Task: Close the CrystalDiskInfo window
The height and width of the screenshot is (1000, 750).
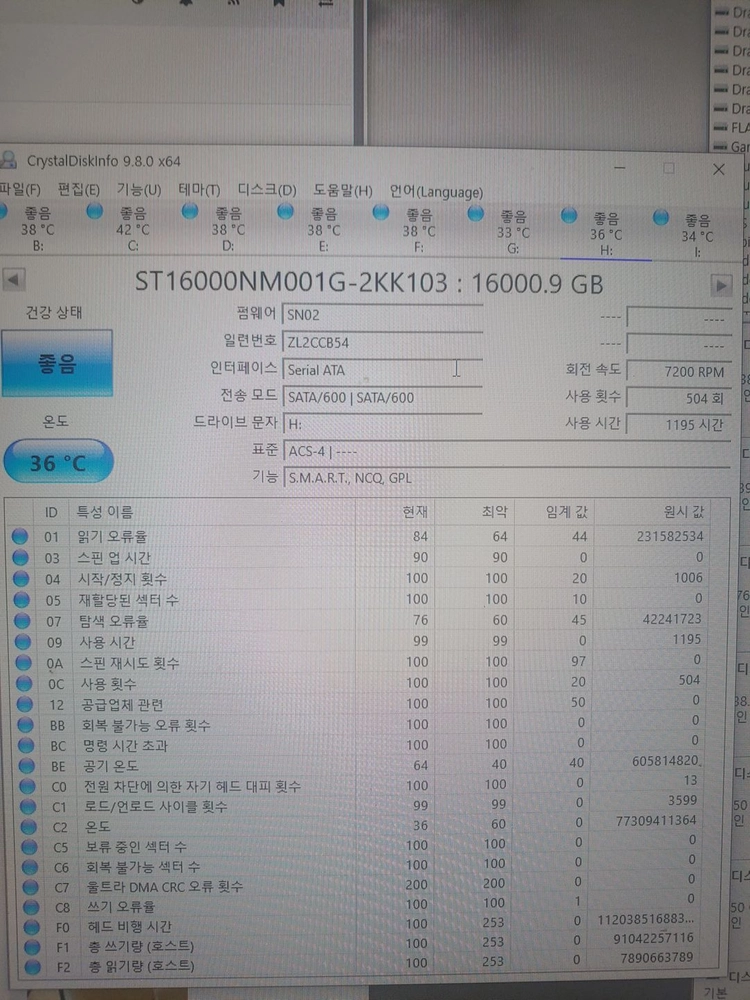Action: pos(719,169)
